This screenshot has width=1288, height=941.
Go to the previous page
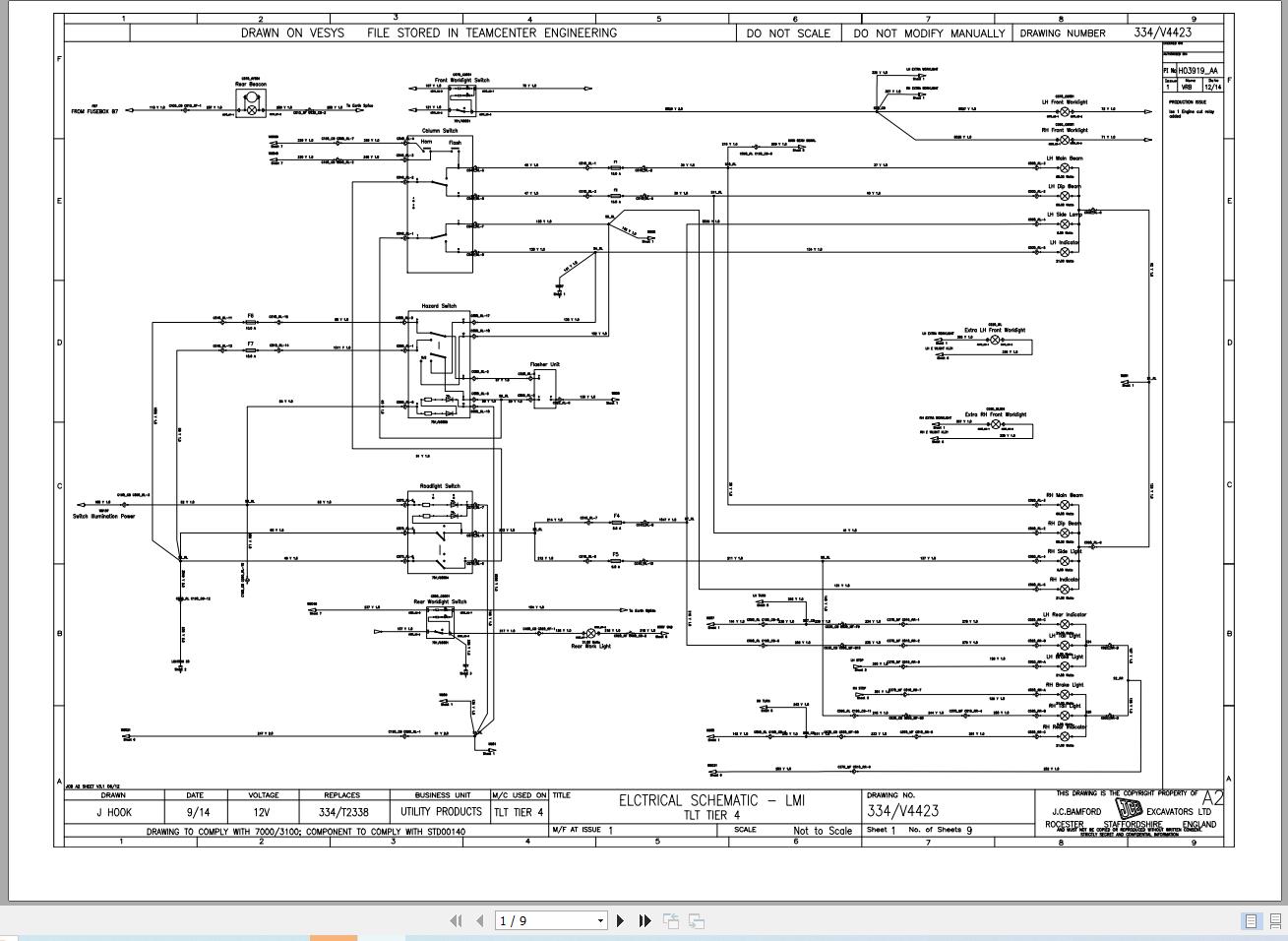click(x=479, y=920)
